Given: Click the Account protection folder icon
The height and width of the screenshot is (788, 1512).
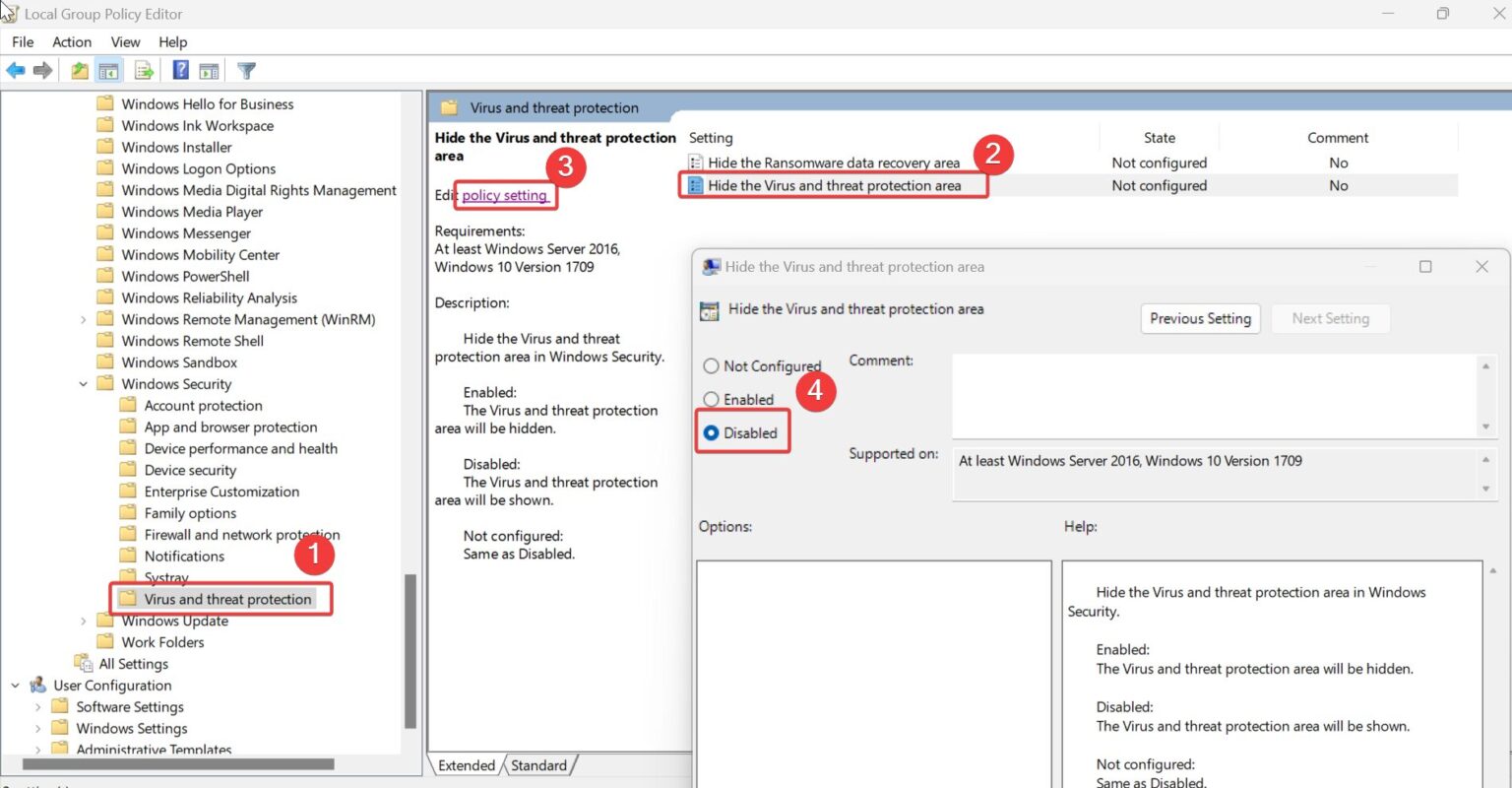Looking at the screenshot, I should 128,406.
